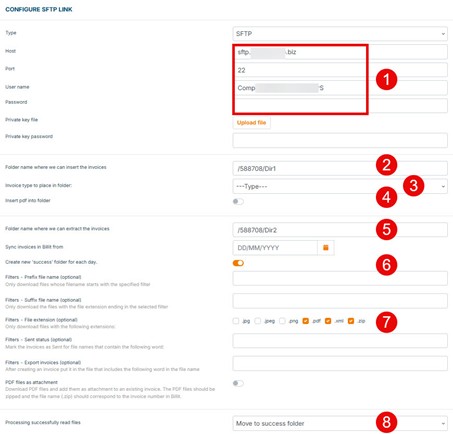Uncheck the .zip extension checkbox
453x434 pixels.
point(351,321)
